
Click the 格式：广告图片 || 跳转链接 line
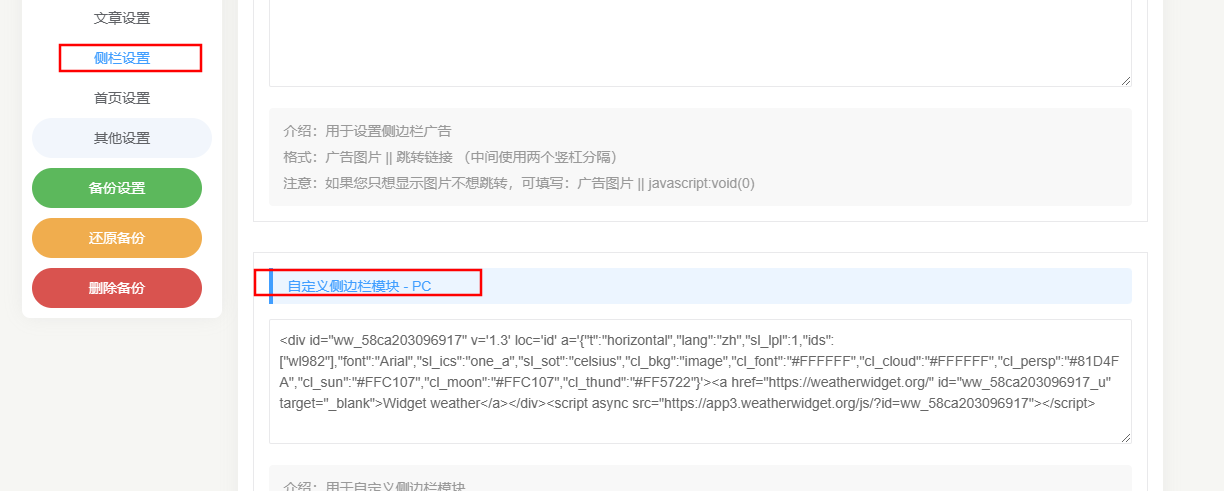click(450, 157)
